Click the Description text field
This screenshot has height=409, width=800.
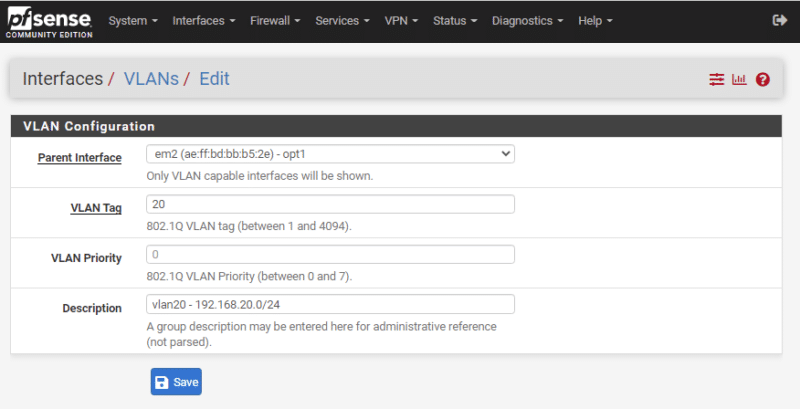coord(330,304)
